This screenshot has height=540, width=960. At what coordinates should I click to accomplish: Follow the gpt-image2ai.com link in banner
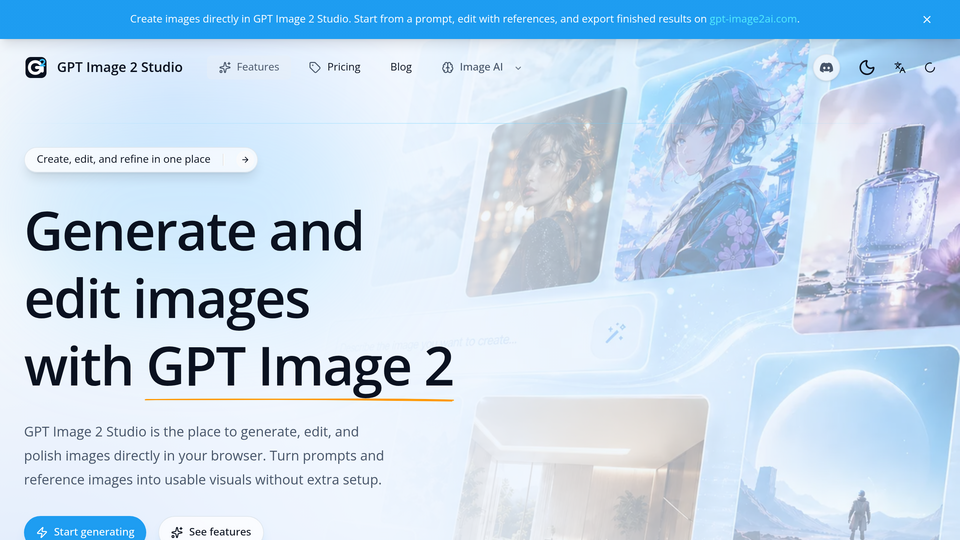pyautogui.click(x=753, y=19)
